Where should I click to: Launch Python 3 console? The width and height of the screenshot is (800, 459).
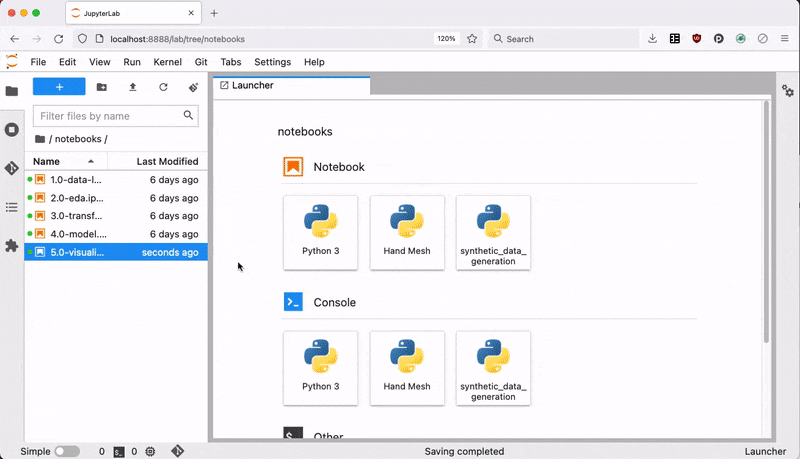coord(320,368)
